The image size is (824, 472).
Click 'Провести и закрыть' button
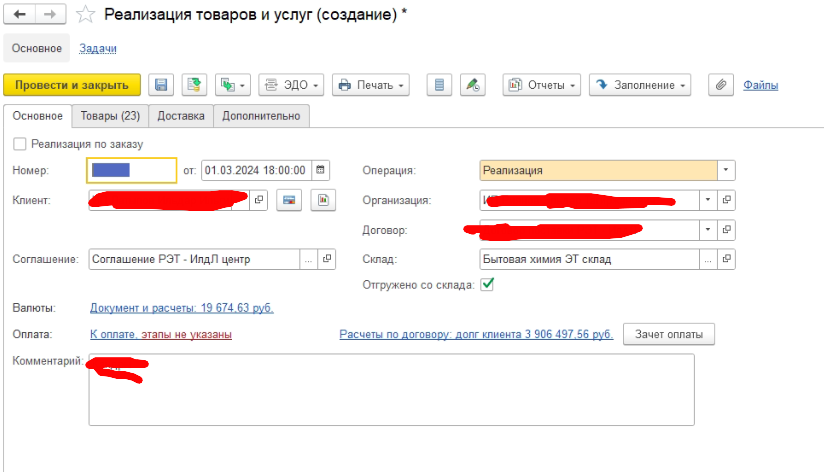(72, 85)
